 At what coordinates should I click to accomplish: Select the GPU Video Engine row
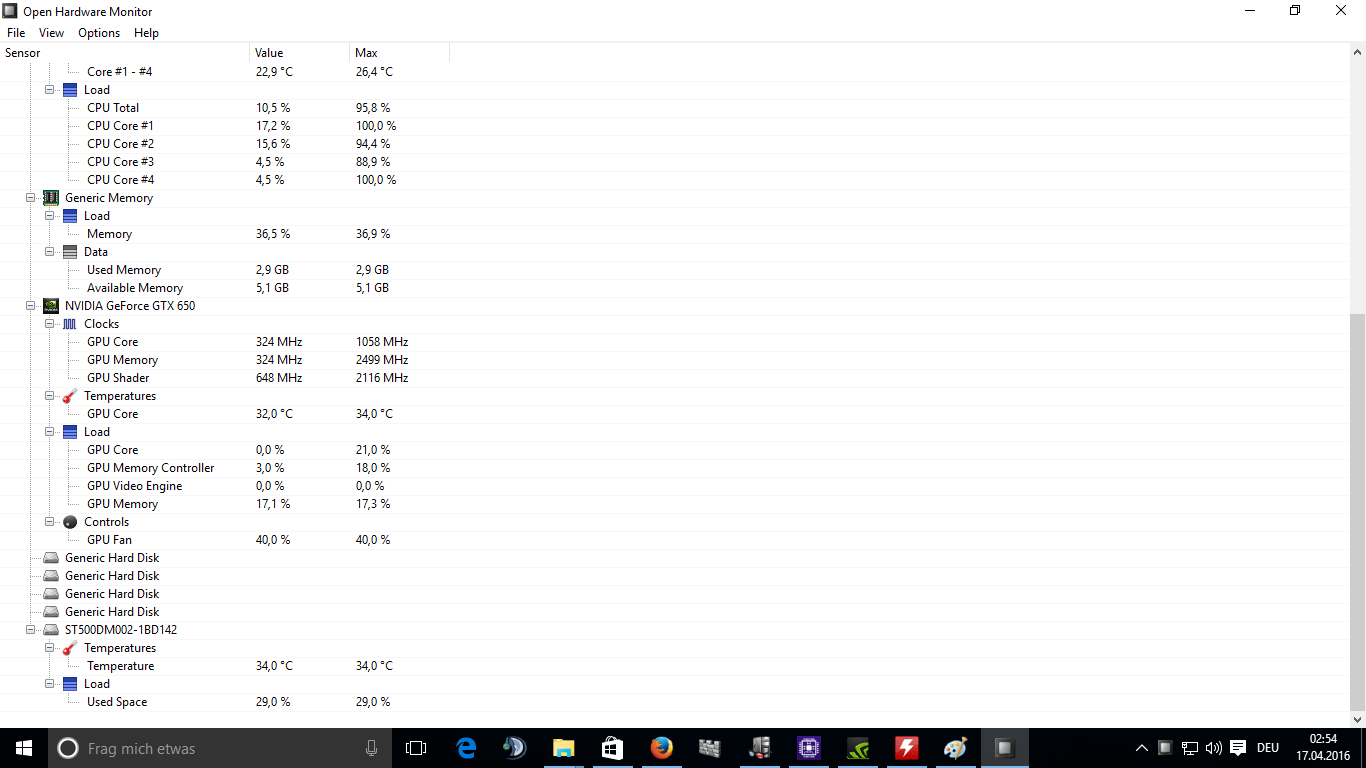675,486
